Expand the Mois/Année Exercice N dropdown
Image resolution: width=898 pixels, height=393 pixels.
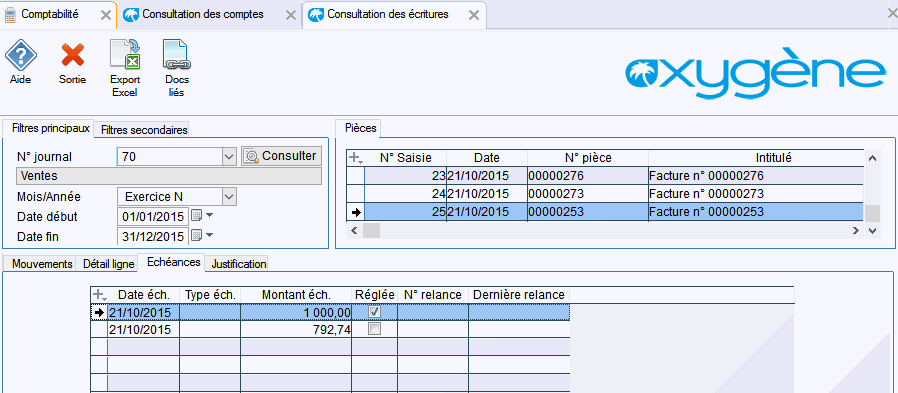tap(229, 196)
